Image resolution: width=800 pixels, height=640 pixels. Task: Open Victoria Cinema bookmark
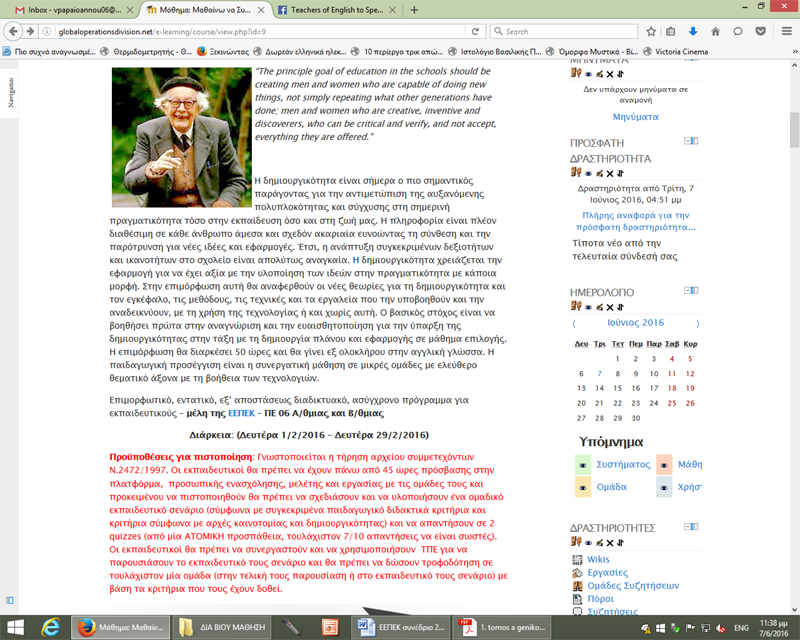pyautogui.click(x=676, y=52)
